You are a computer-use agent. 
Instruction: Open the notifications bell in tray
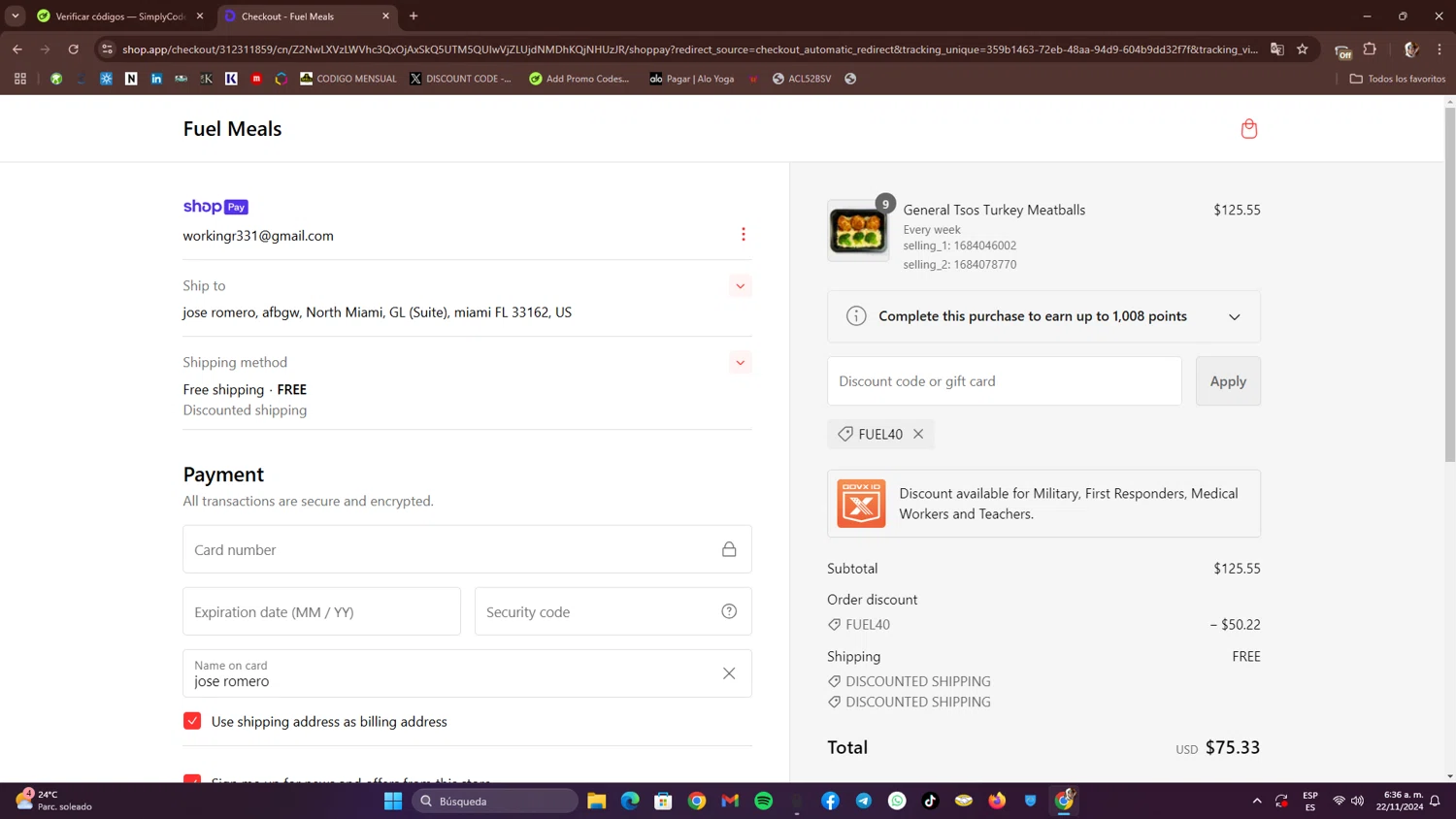click(x=1435, y=801)
